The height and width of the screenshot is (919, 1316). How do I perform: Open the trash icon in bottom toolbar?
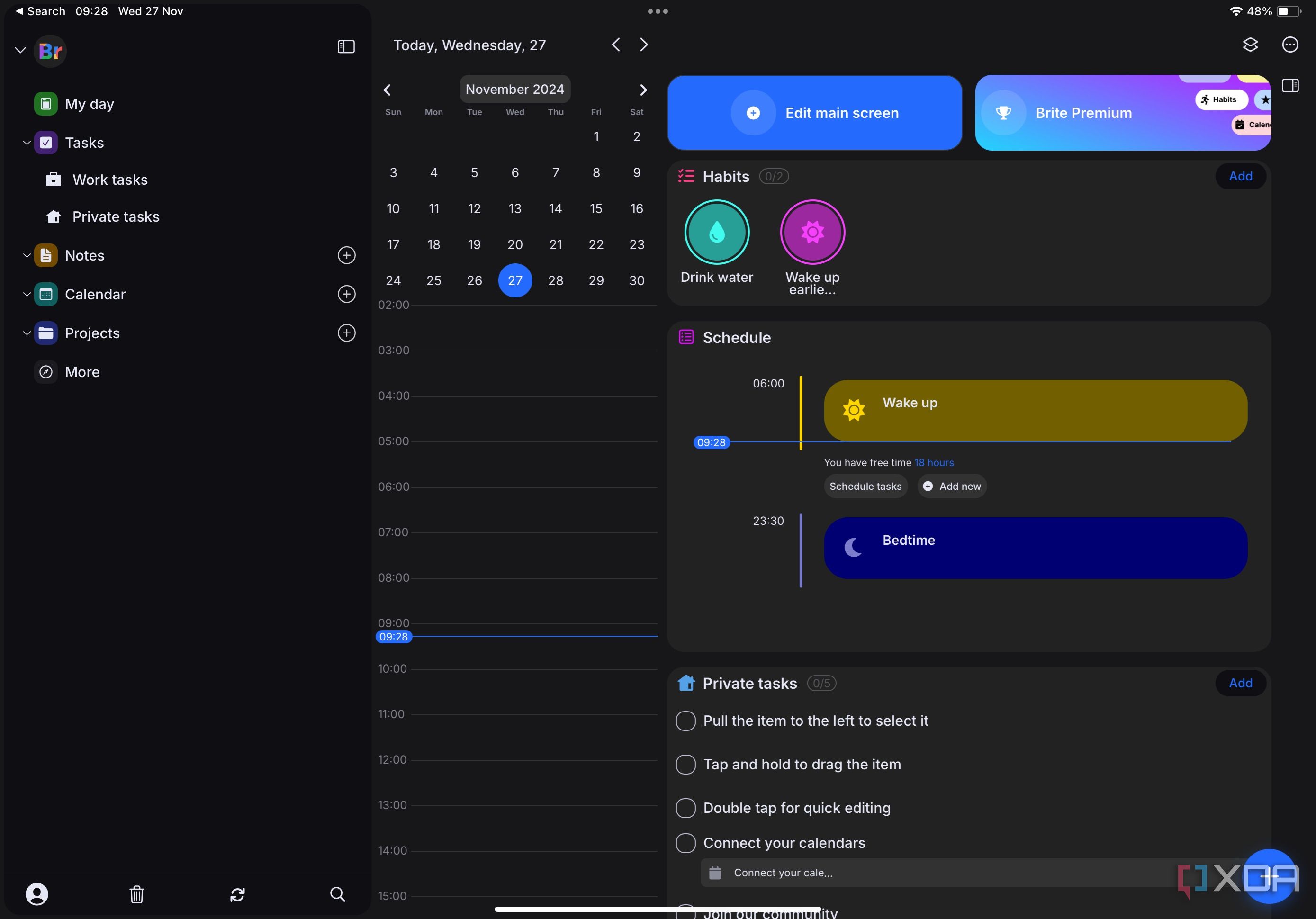point(137,894)
